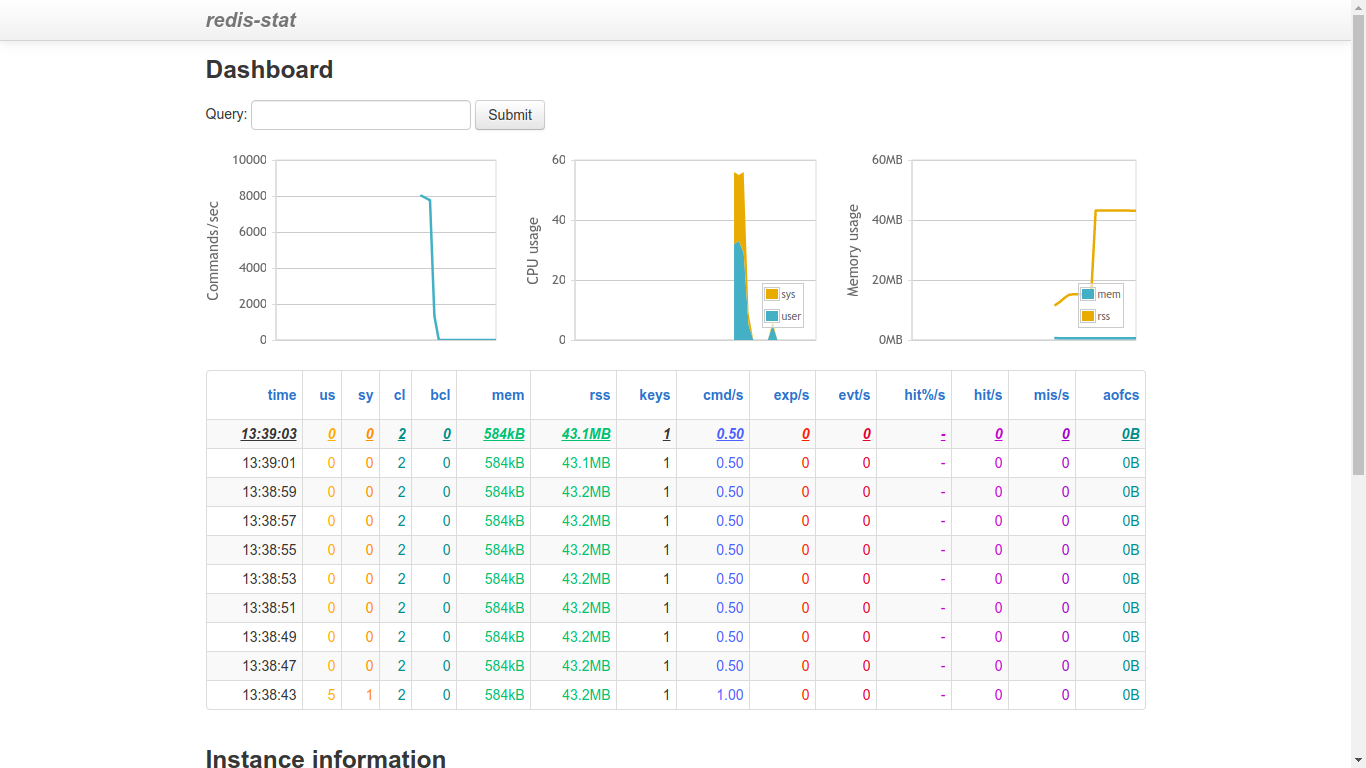Click the 0B aofcs value at 13:39:03
Viewport: 1366px width, 768px height.
click(x=1130, y=434)
